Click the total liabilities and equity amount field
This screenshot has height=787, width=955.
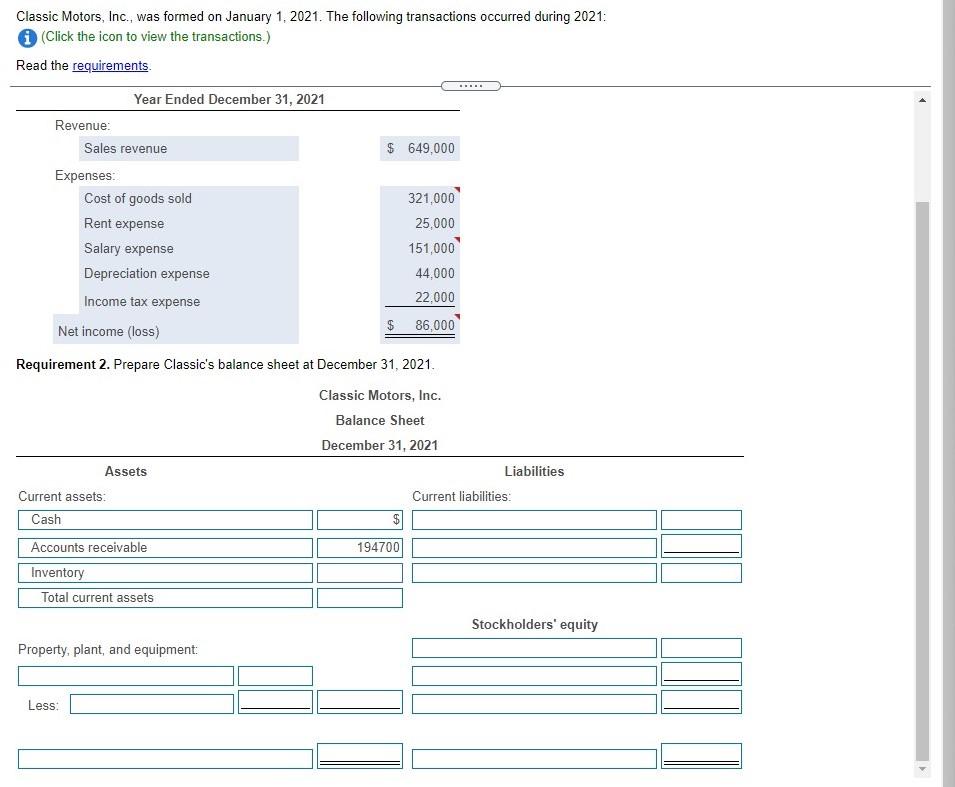coord(702,756)
